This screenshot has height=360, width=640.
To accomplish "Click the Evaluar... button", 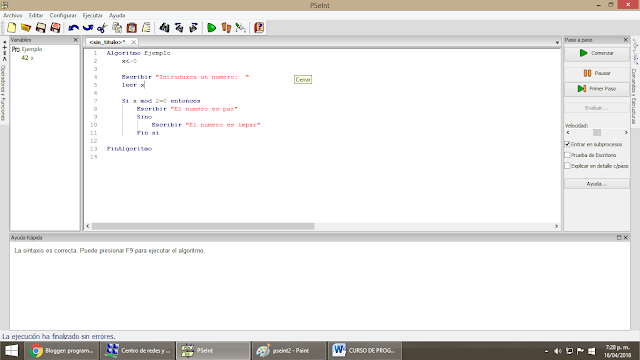I will pyautogui.click(x=597, y=108).
